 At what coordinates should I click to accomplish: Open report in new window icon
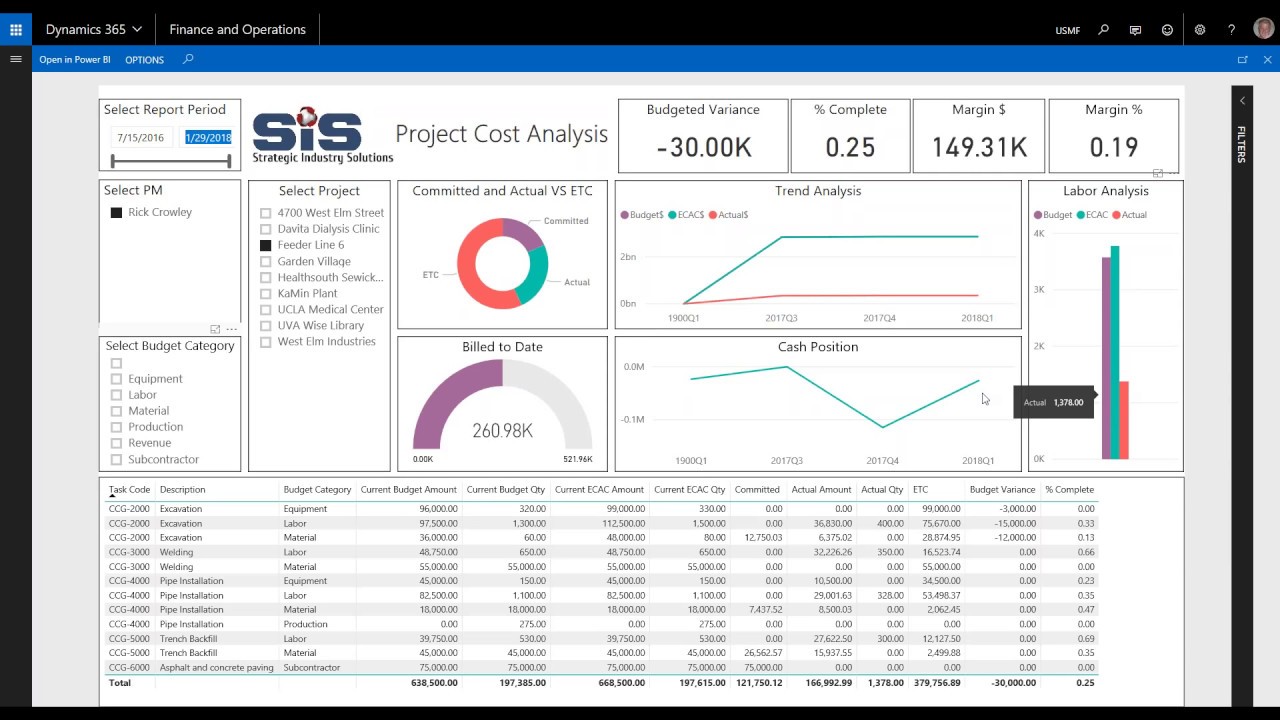tap(1243, 60)
